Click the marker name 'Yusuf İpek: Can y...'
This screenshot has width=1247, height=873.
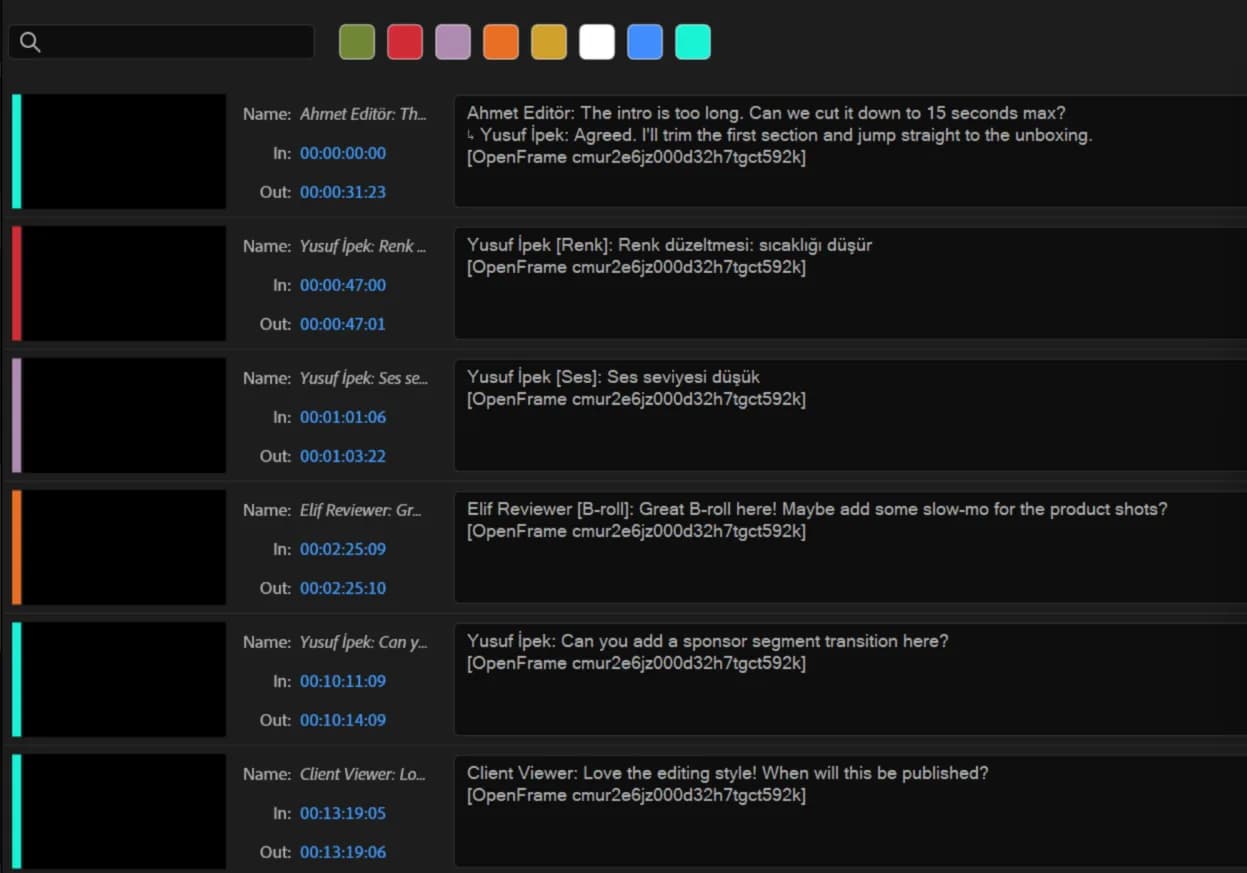tap(363, 642)
